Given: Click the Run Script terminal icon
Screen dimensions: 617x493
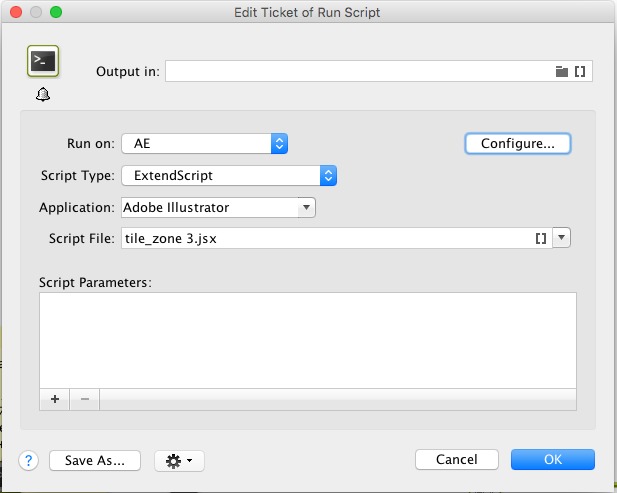Looking at the screenshot, I should pos(42,61).
